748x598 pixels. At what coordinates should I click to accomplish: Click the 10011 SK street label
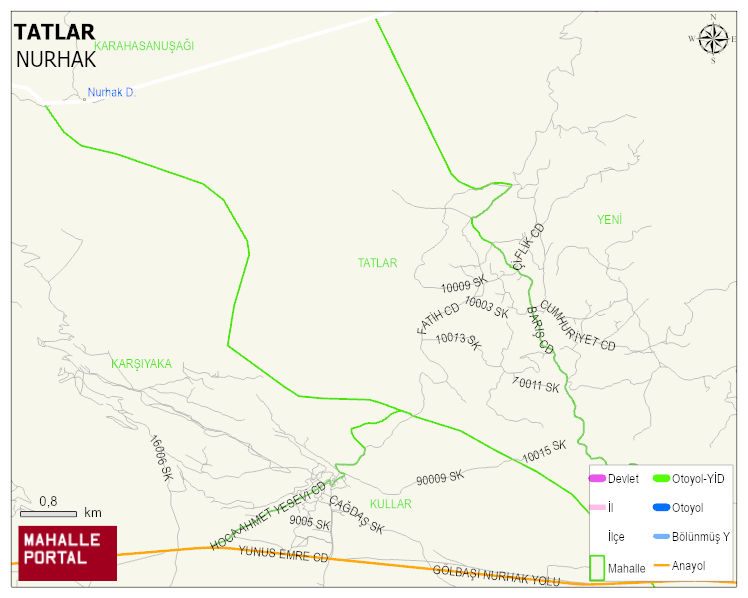pos(536,384)
